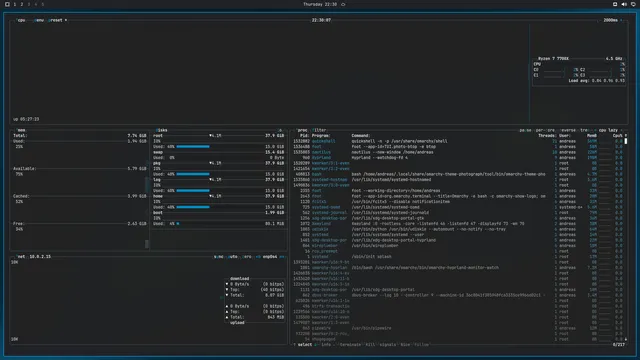
Task: Click the Pid column header
Action: pos(304,136)
